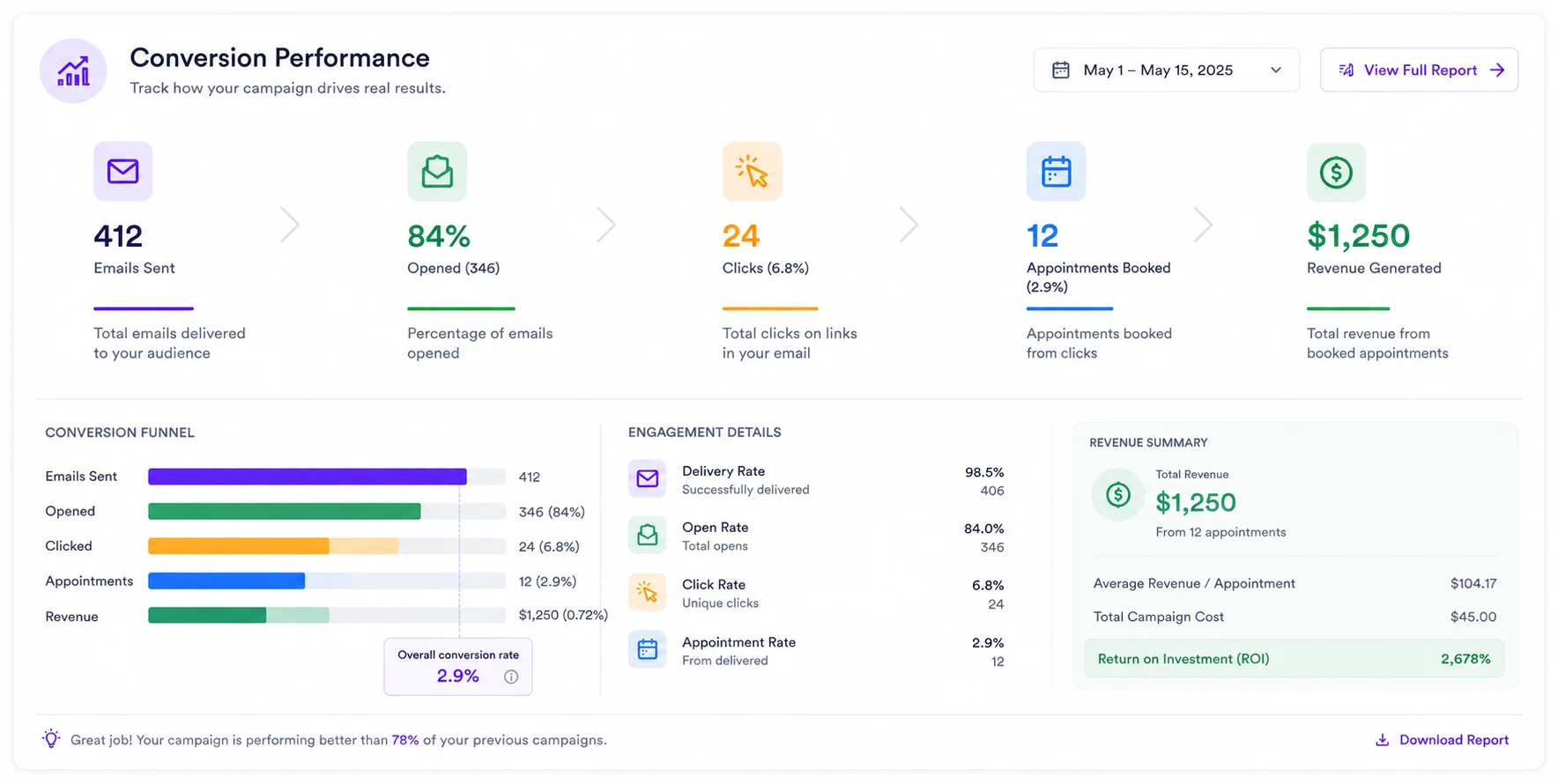
Task: Click the info icon by overall conversion rate
Action: pos(511,677)
